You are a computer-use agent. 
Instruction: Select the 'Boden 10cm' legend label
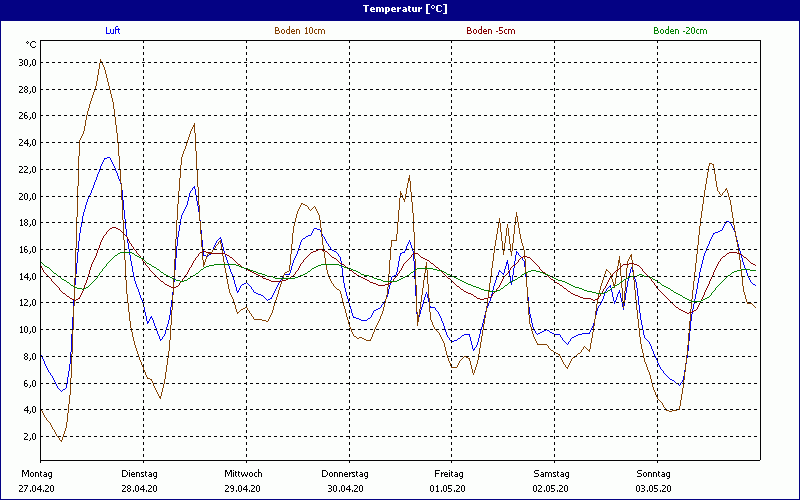(x=300, y=31)
